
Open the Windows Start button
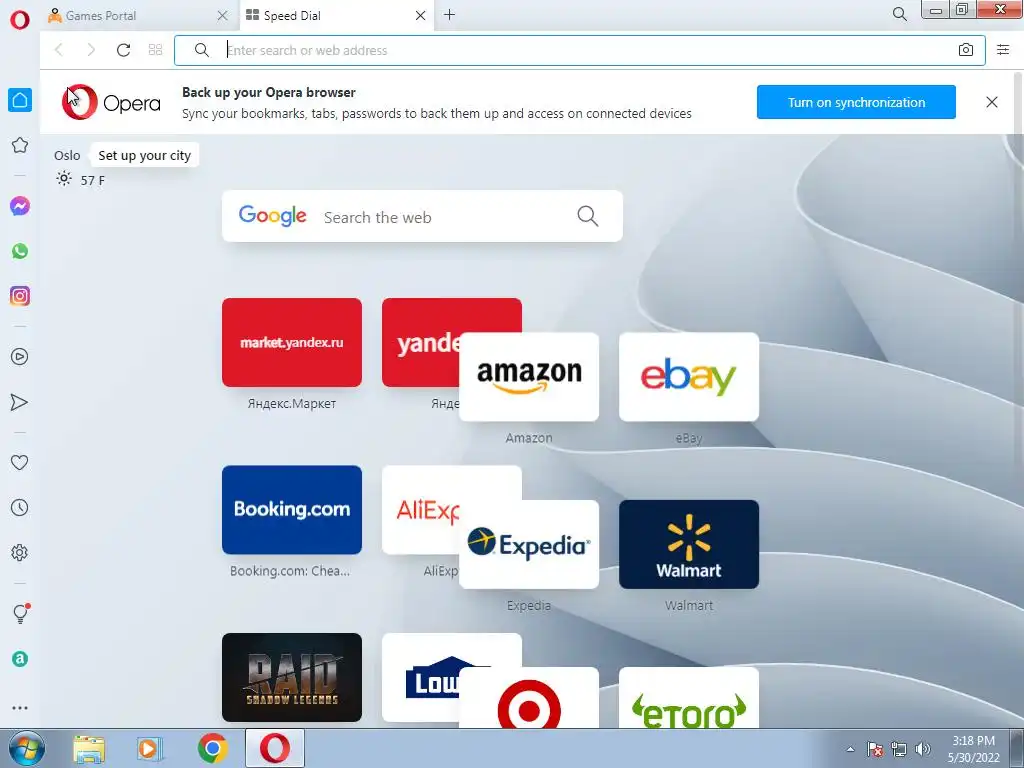click(x=26, y=748)
